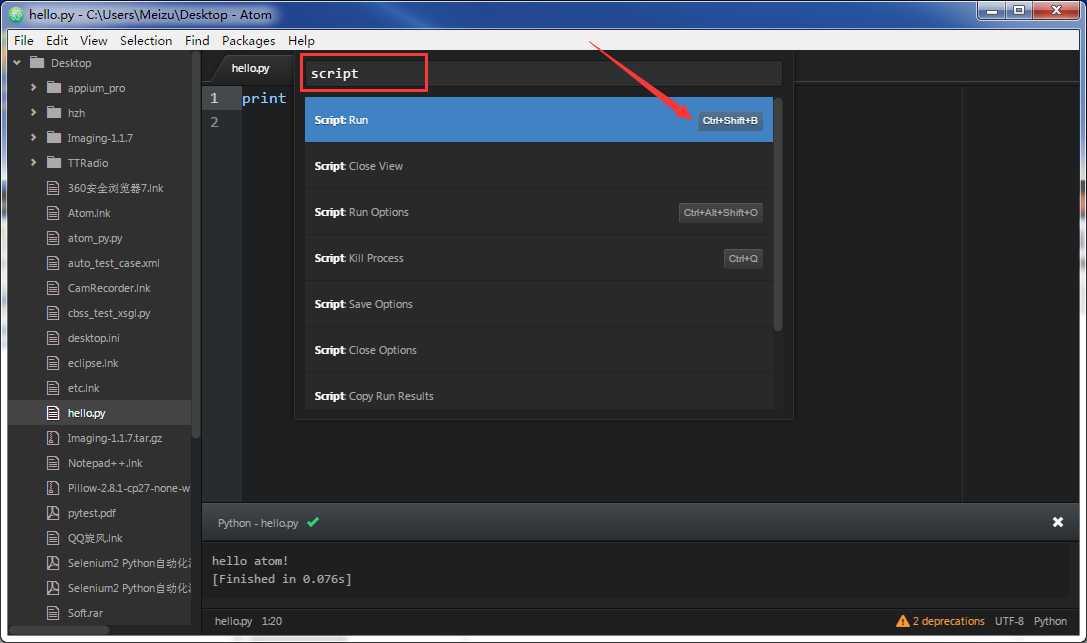
Task: Select Script: Close Options command
Action: pos(539,350)
